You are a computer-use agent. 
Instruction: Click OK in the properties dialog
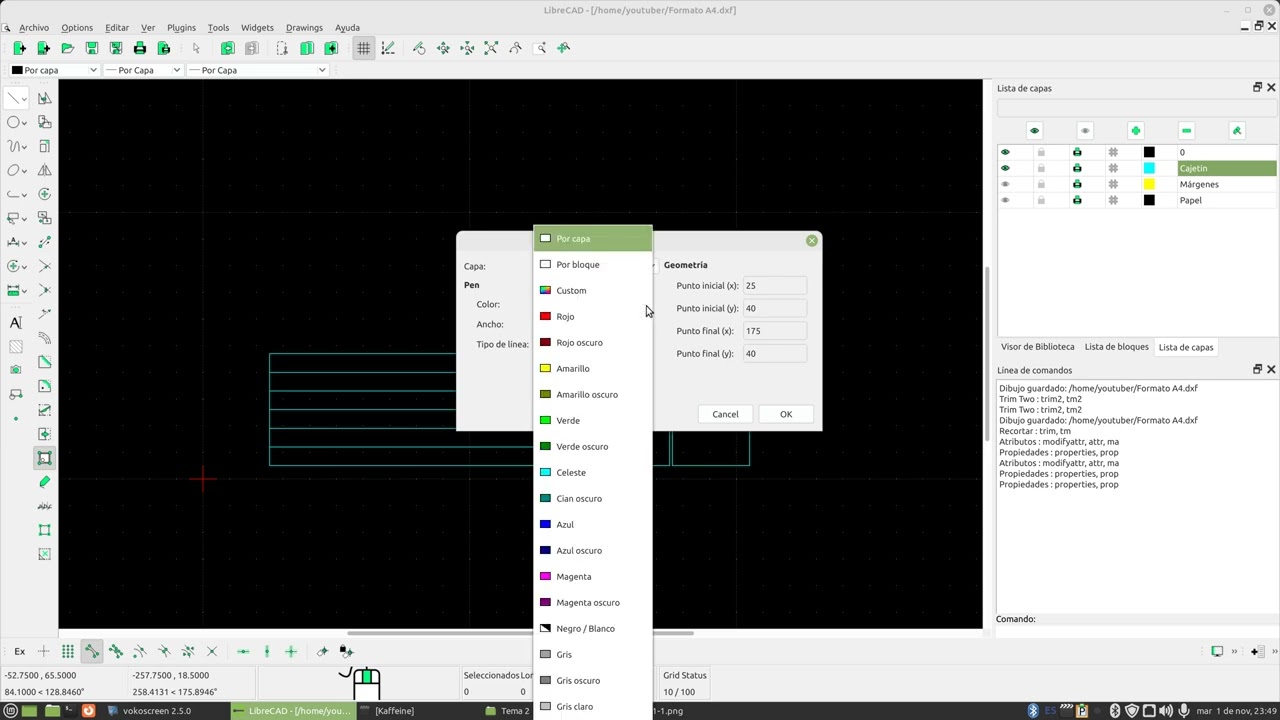pos(786,414)
